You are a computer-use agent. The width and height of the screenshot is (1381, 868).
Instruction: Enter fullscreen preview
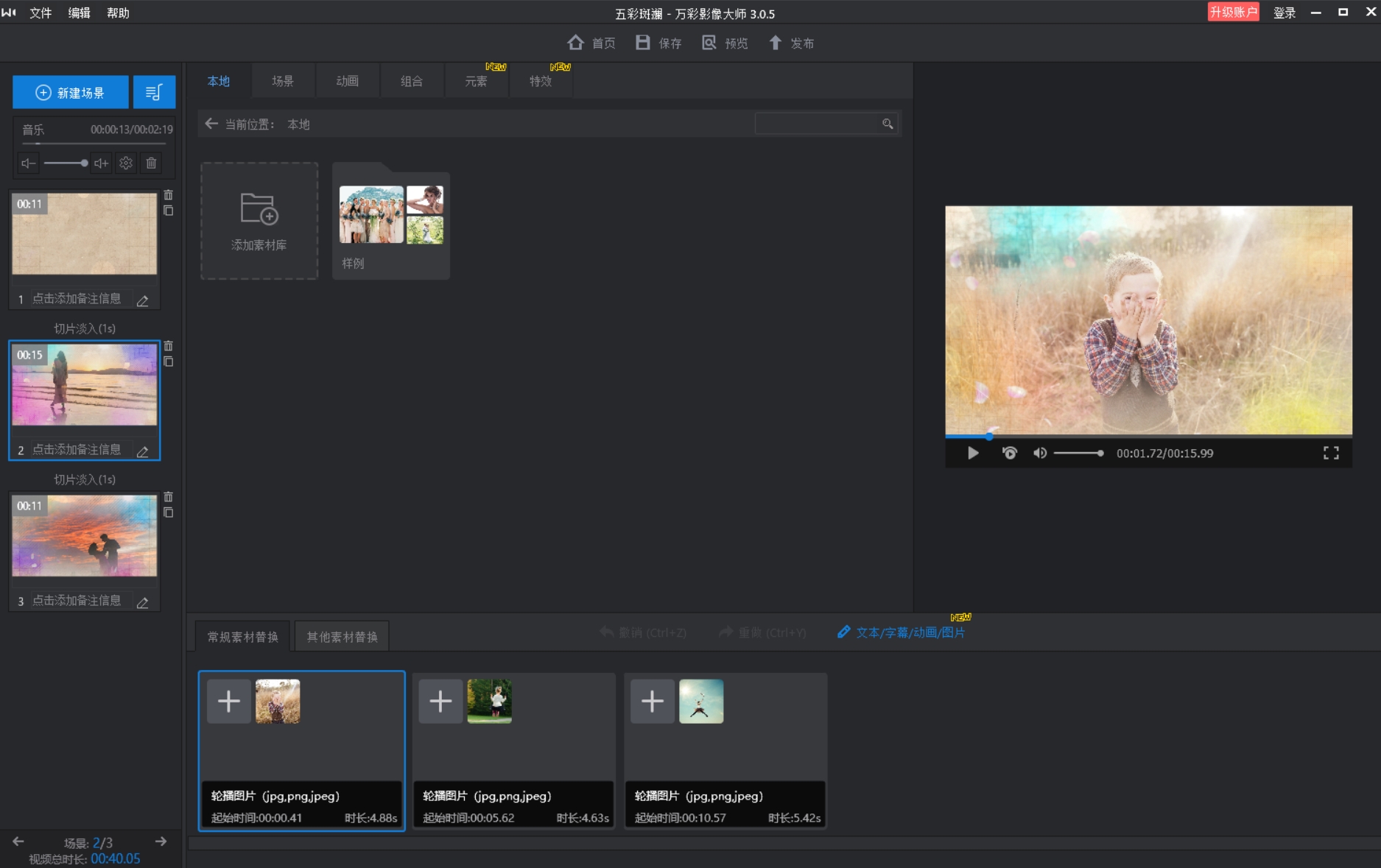tap(1331, 453)
